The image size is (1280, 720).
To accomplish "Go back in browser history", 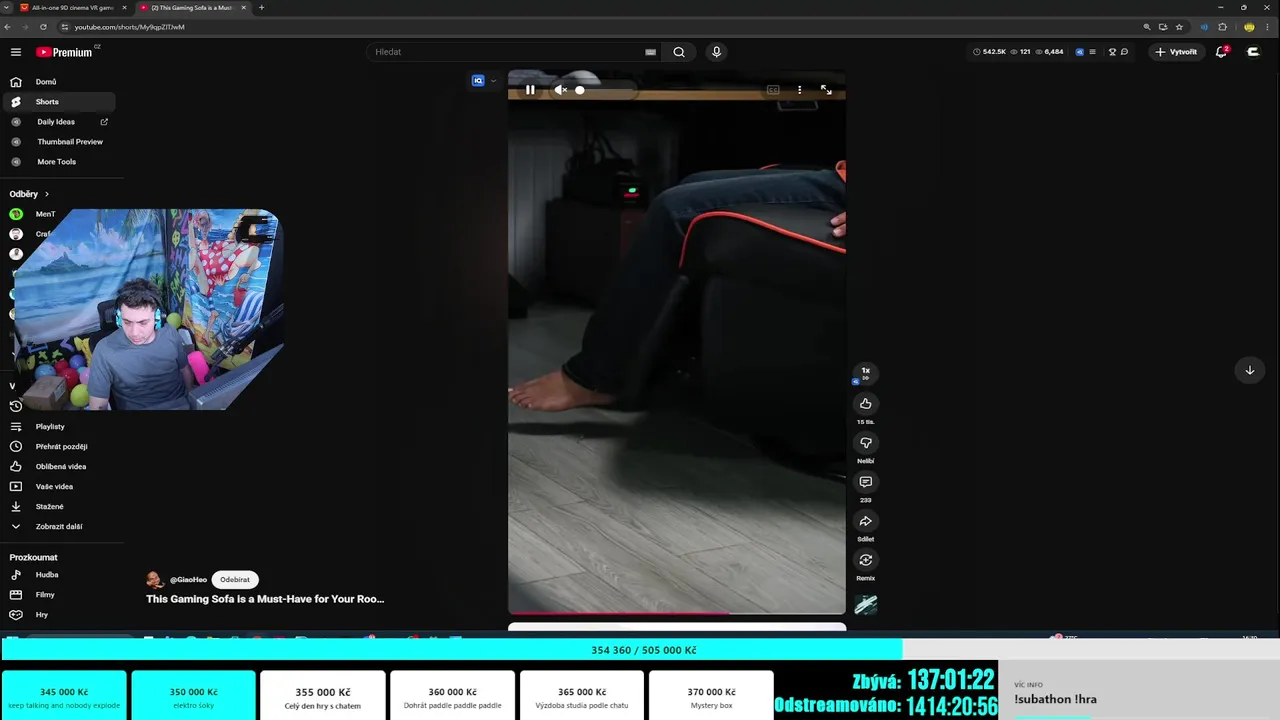I will 8,27.
